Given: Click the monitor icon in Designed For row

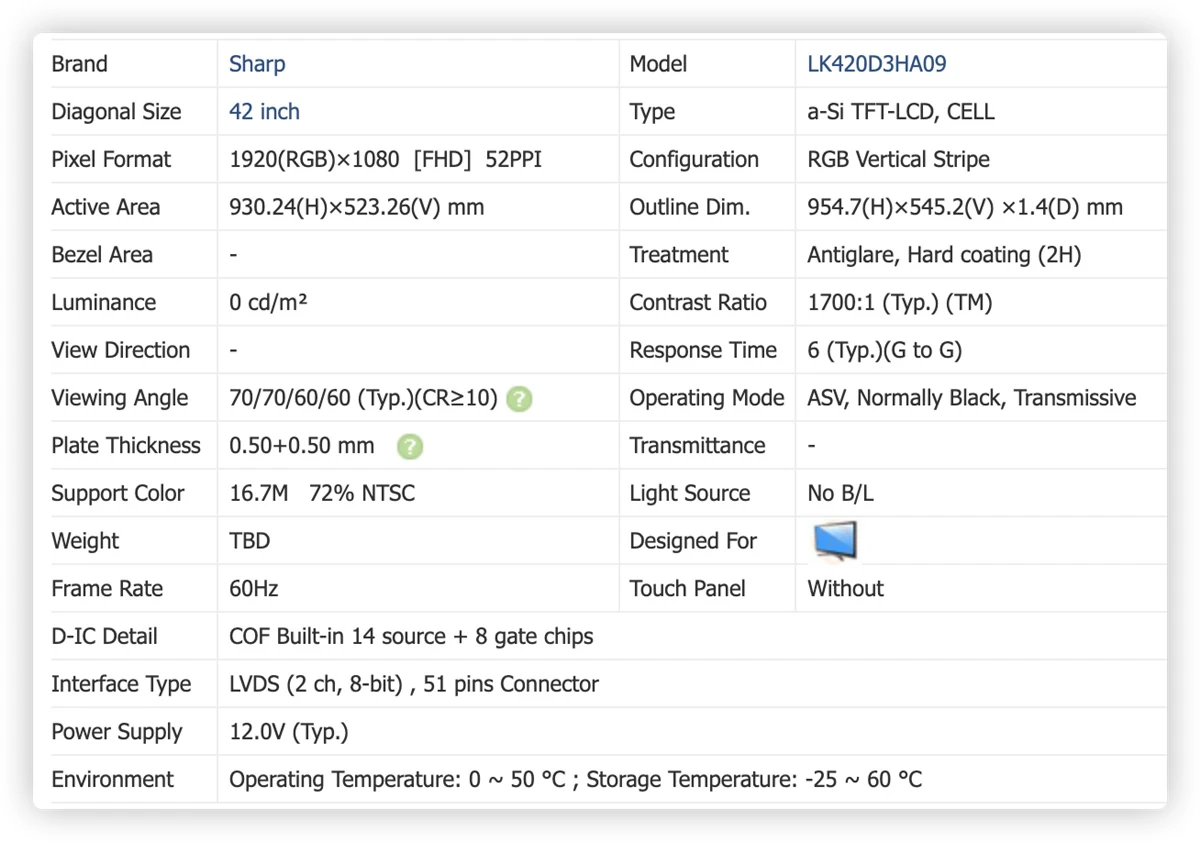Looking at the screenshot, I should [834, 541].
